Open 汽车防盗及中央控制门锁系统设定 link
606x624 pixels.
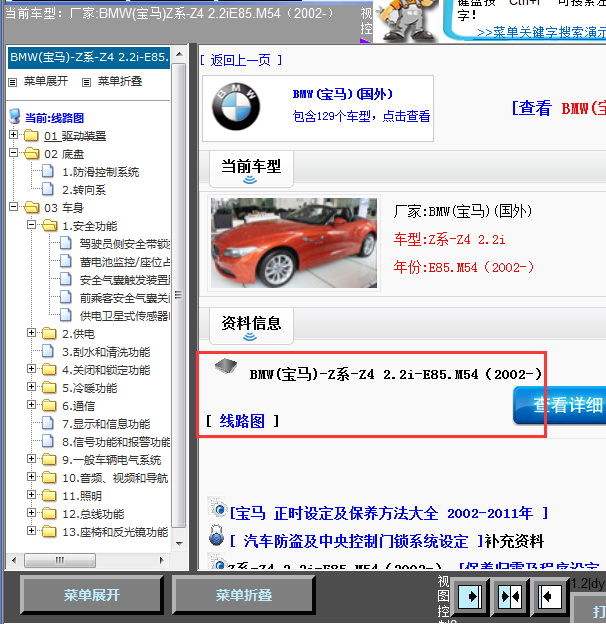(357, 541)
